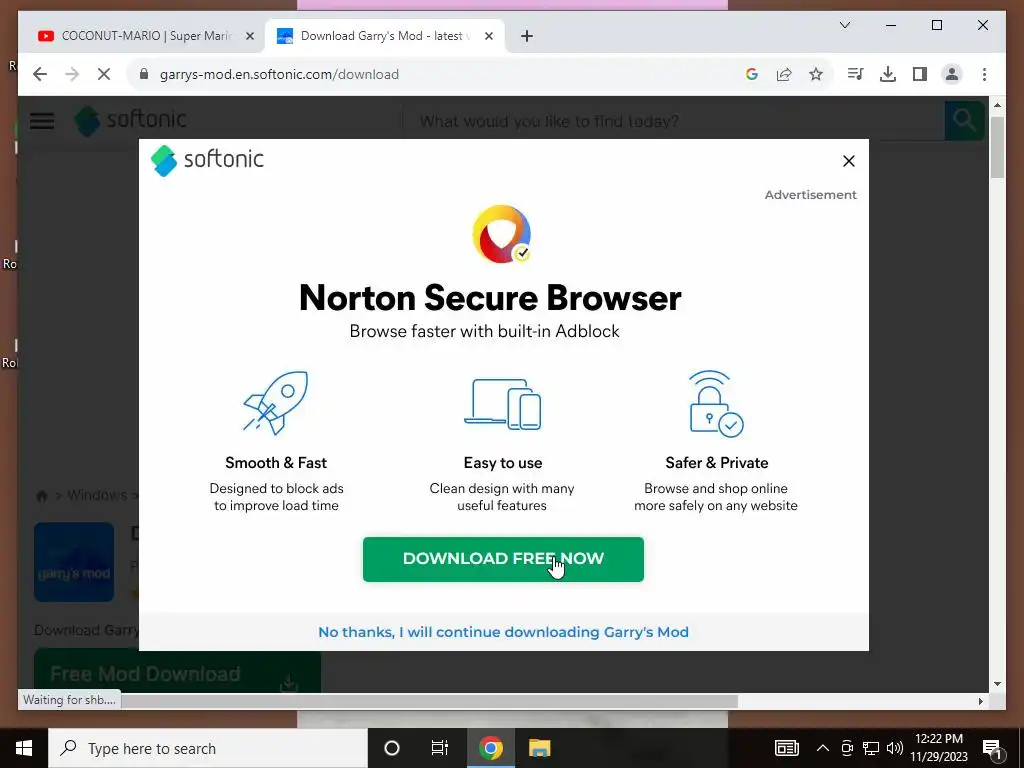
Task: Click the Free Mod Download button
Action: [177, 671]
